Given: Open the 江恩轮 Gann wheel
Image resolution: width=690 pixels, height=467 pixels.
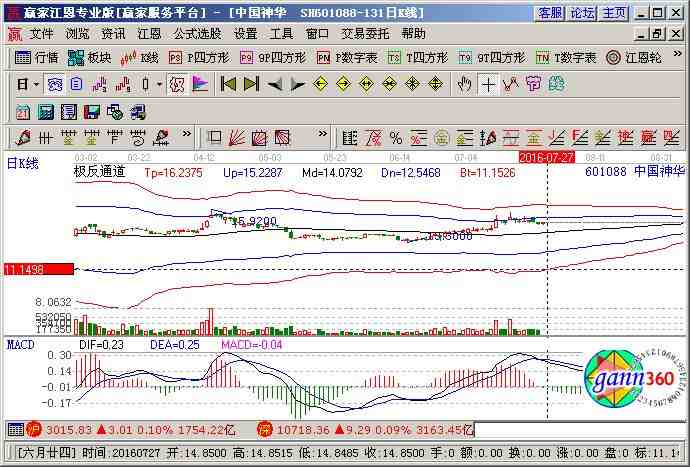Looking at the screenshot, I should (633, 58).
